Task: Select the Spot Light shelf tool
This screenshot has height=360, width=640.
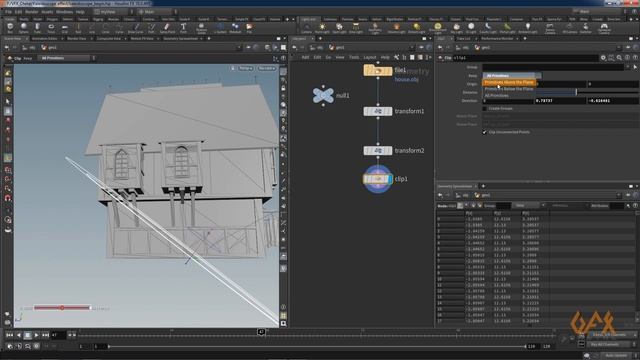Action: [x=339, y=28]
